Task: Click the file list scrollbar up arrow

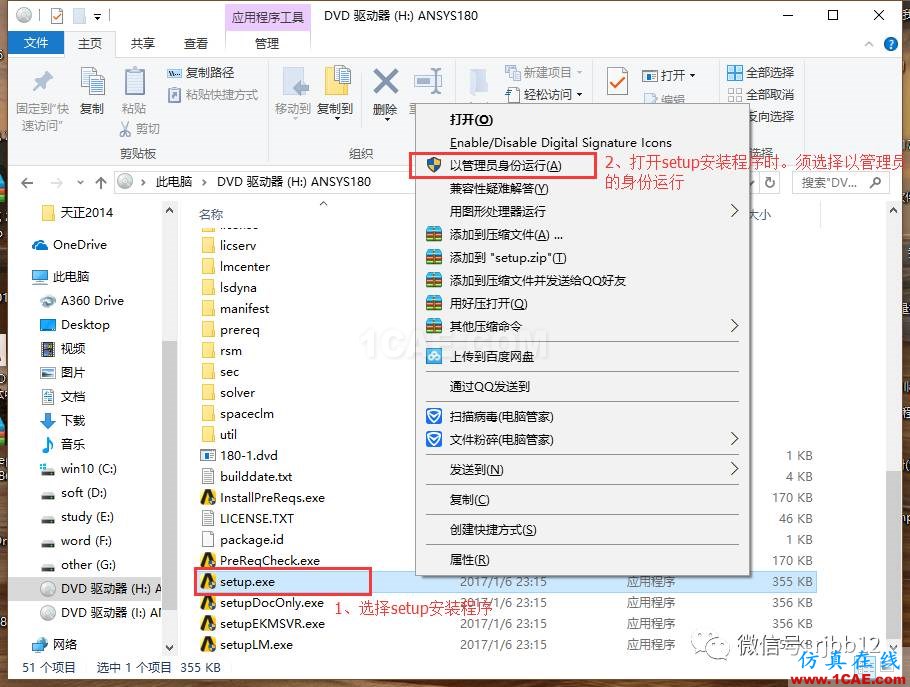Action: [893, 211]
